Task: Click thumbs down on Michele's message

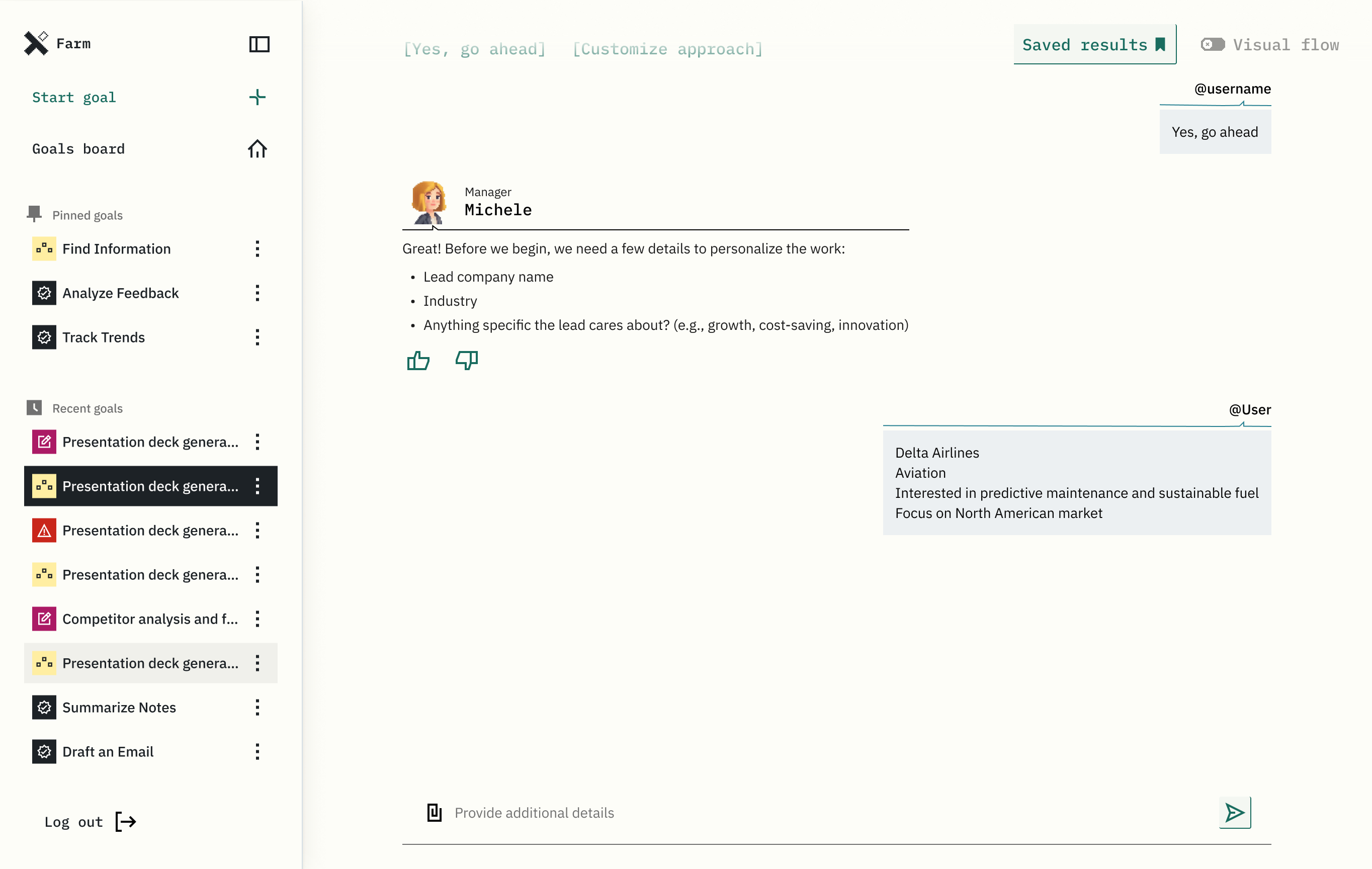Action: pos(467,360)
